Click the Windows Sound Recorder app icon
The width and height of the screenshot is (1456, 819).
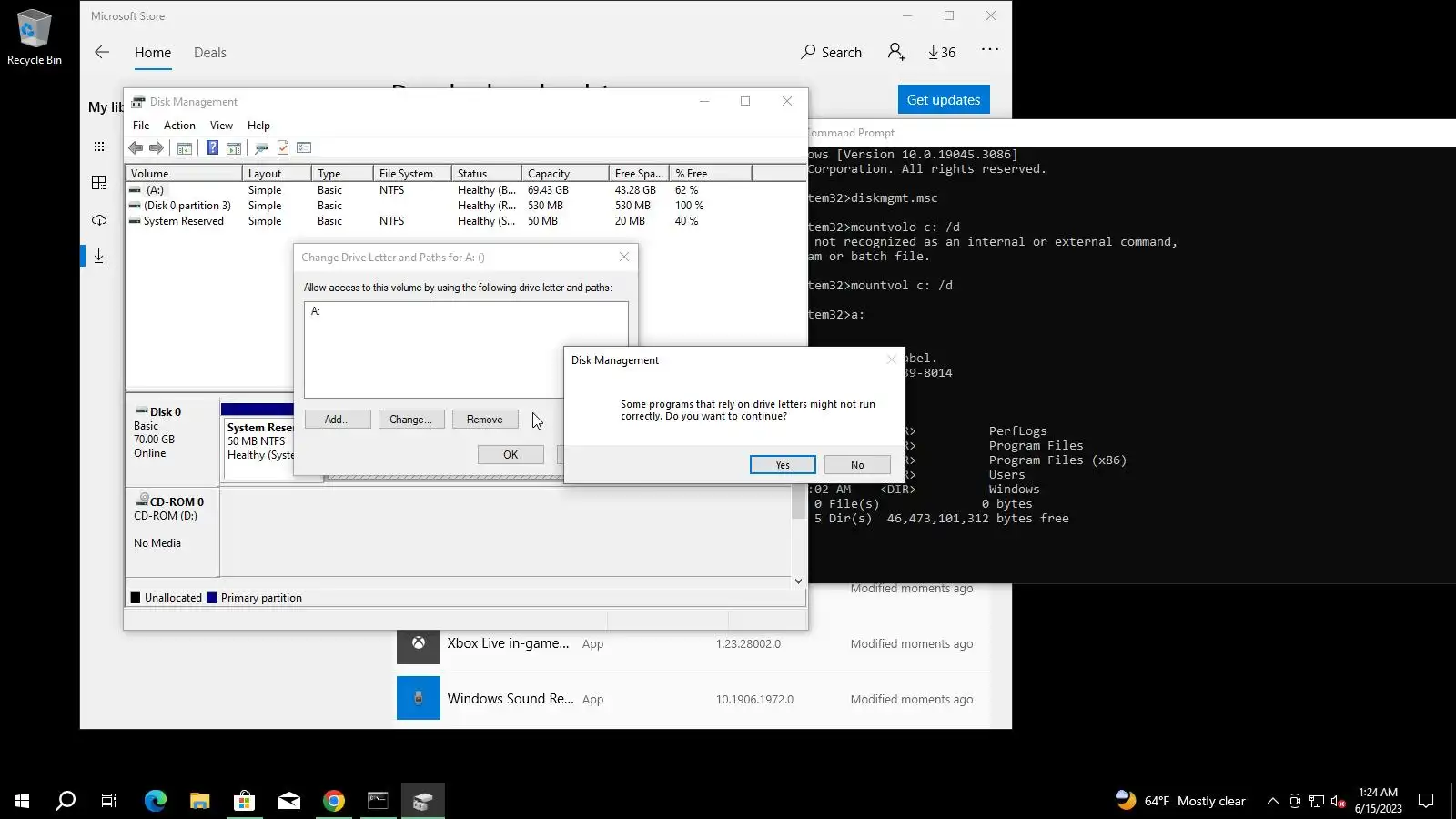click(x=419, y=698)
